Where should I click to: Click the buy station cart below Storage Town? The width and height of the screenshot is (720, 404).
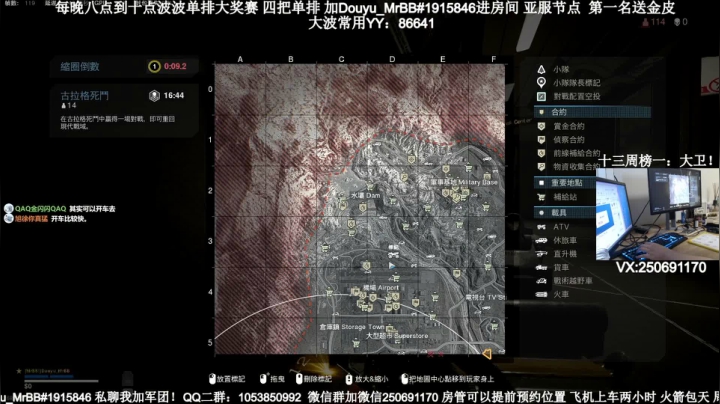[355, 343]
